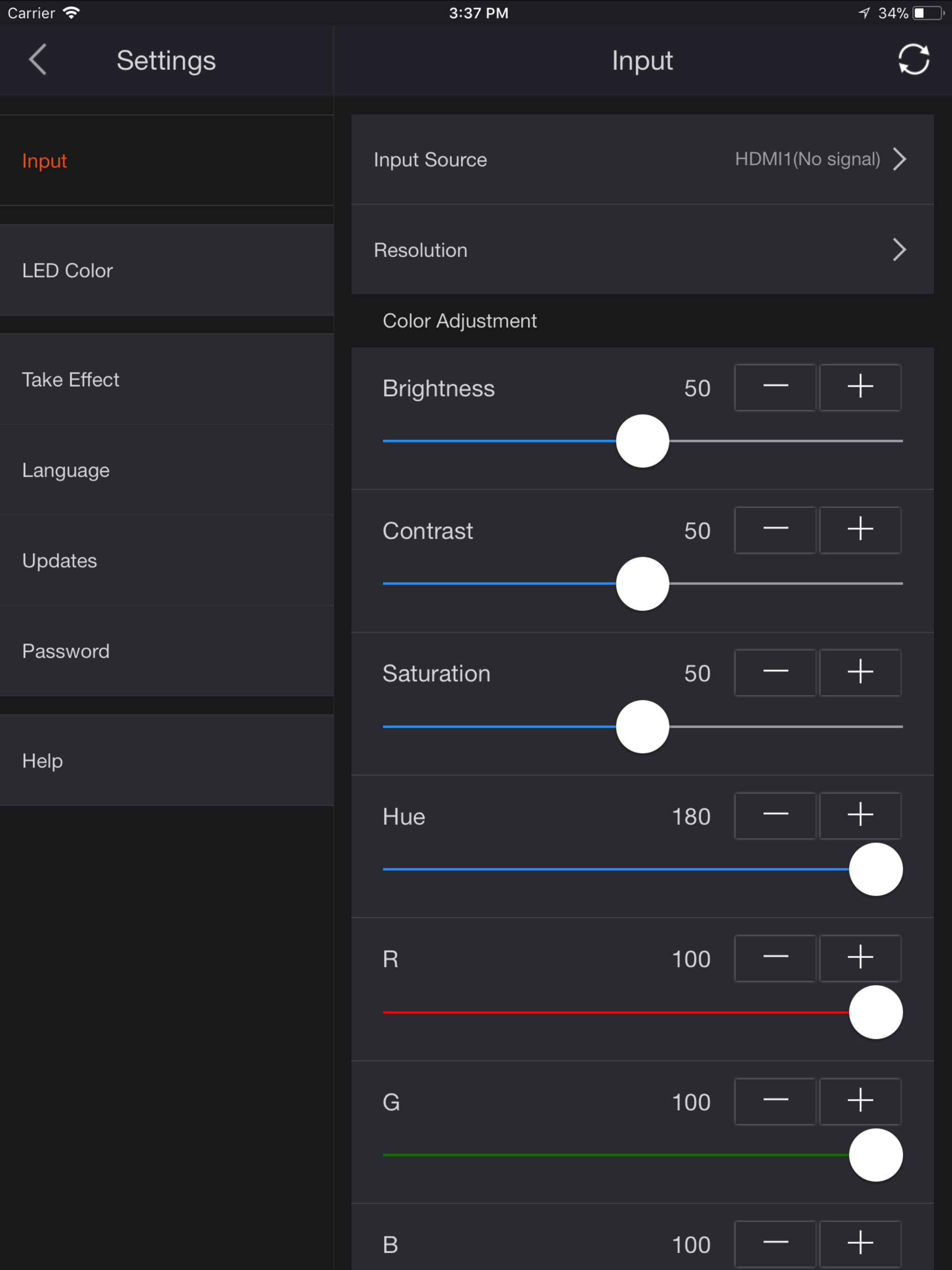Increase G value with the plus button
952x1270 pixels.
(860, 1101)
